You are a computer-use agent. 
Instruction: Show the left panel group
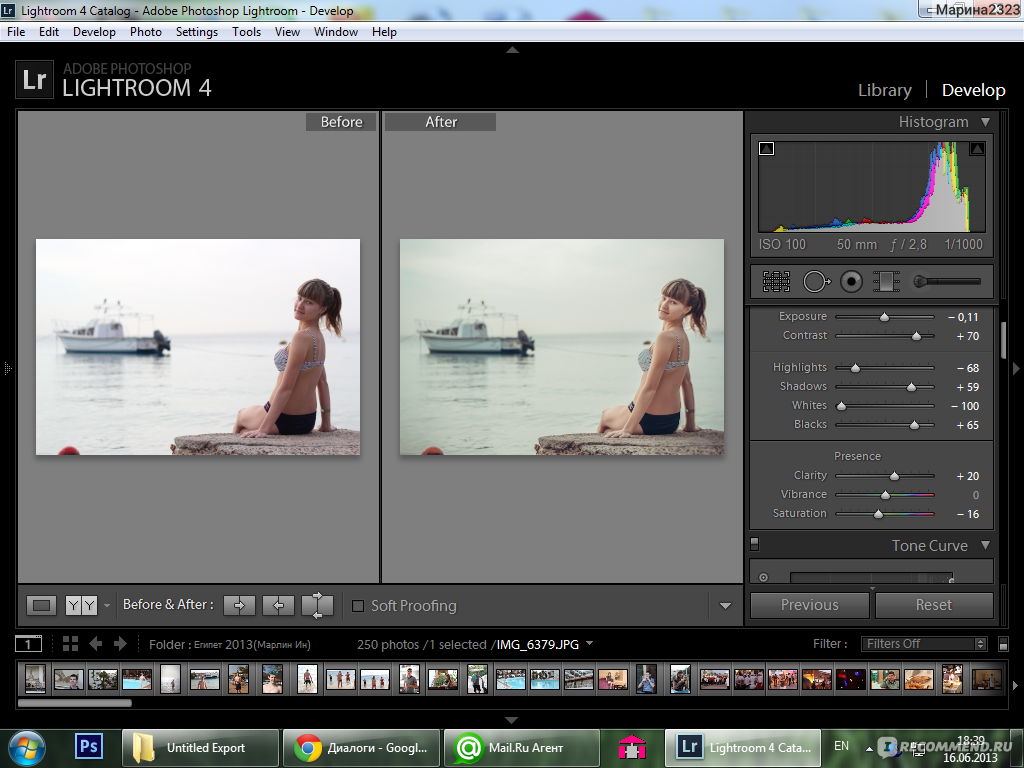tap(7, 369)
